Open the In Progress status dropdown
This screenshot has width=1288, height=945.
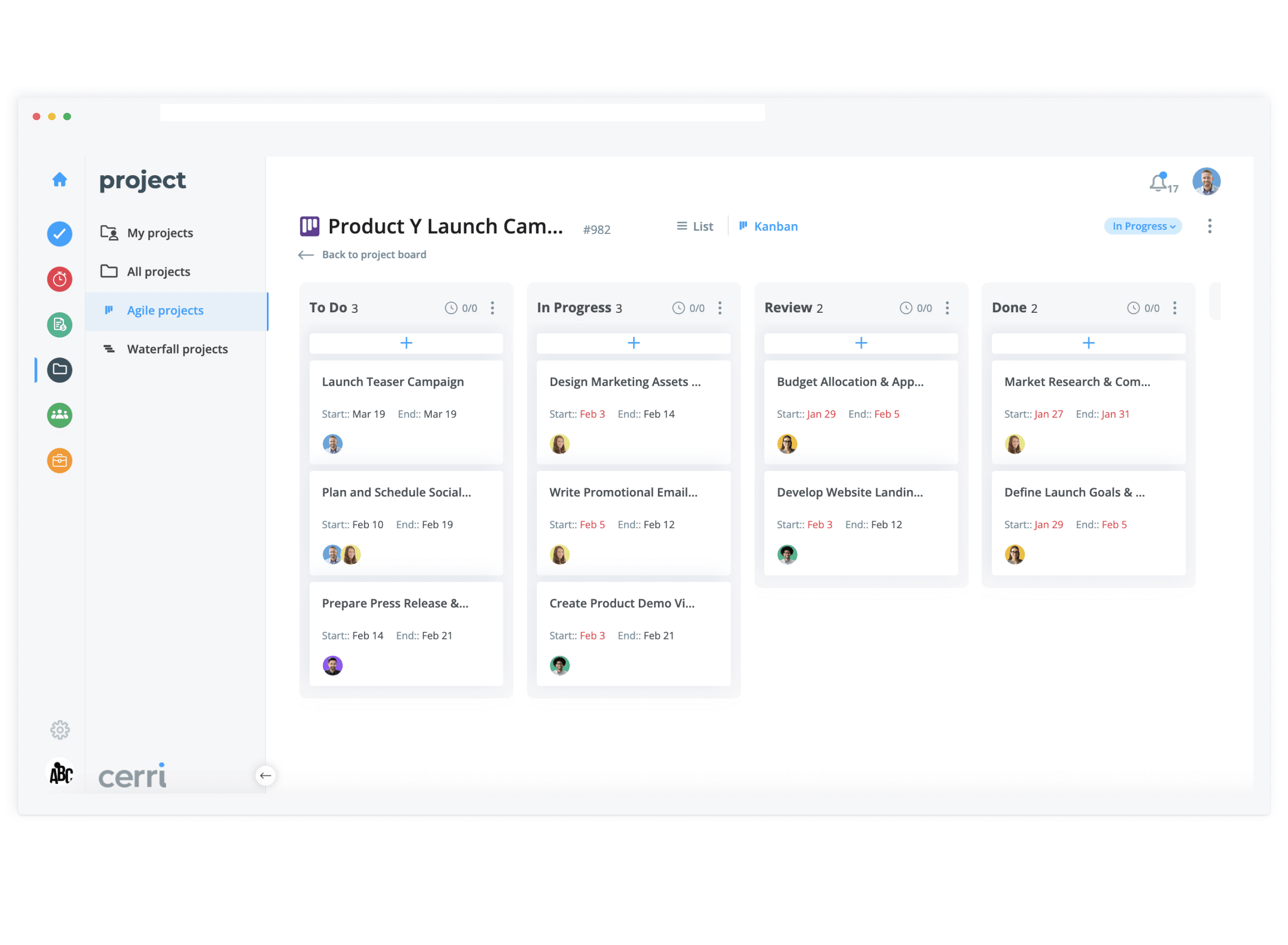(x=1143, y=227)
